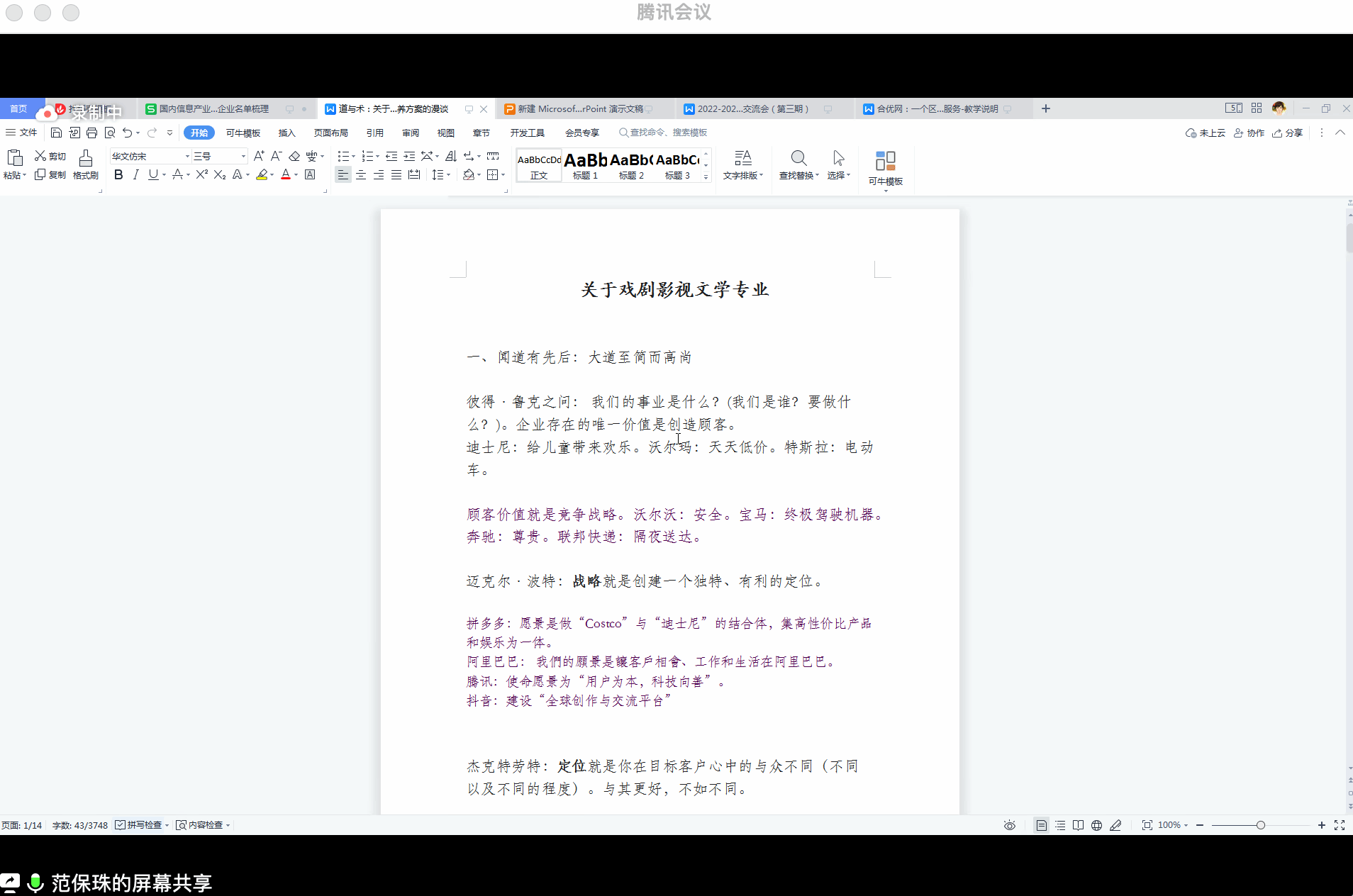Toggle eye protection mode in status bar
Image resolution: width=1353 pixels, height=896 pixels.
[x=1009, y=825]
